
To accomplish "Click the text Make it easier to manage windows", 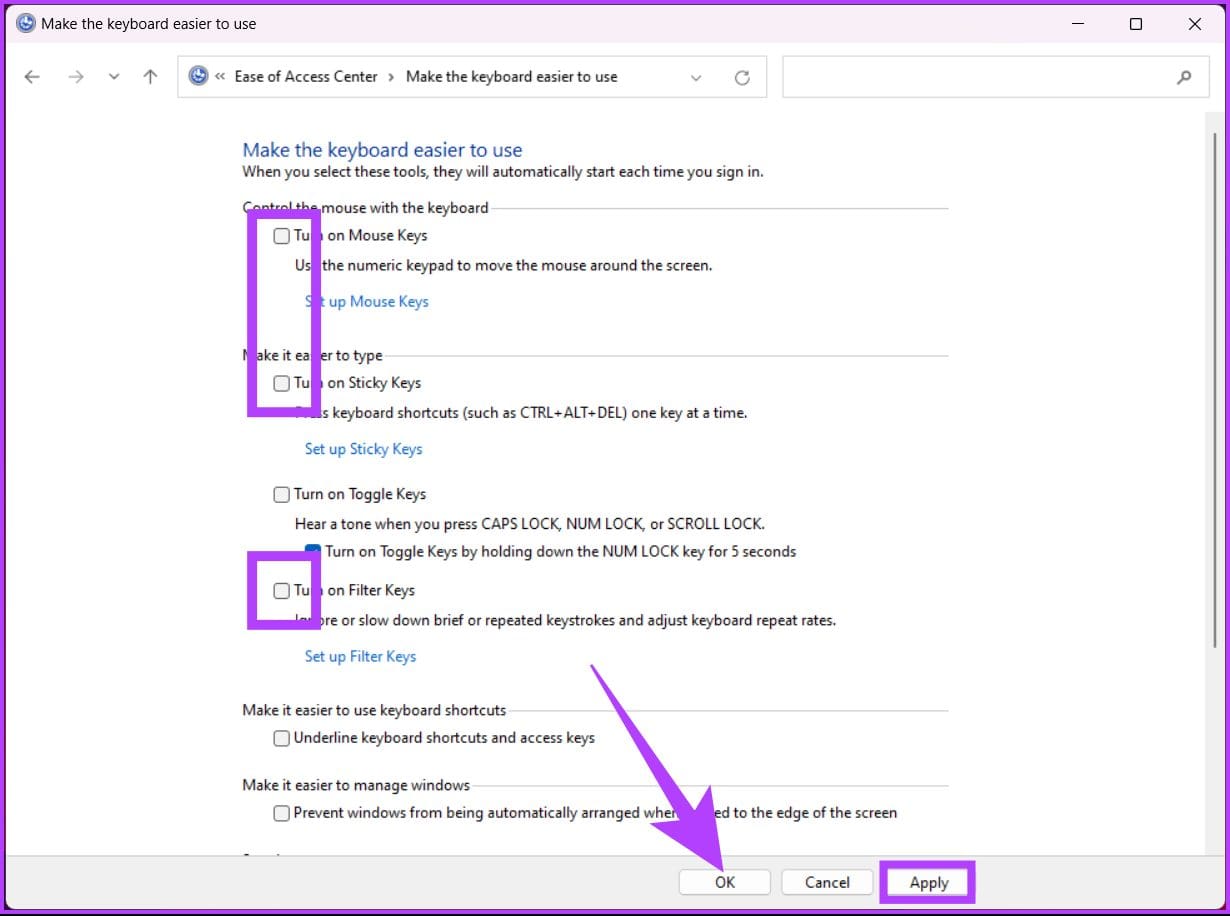I will 356,785.
